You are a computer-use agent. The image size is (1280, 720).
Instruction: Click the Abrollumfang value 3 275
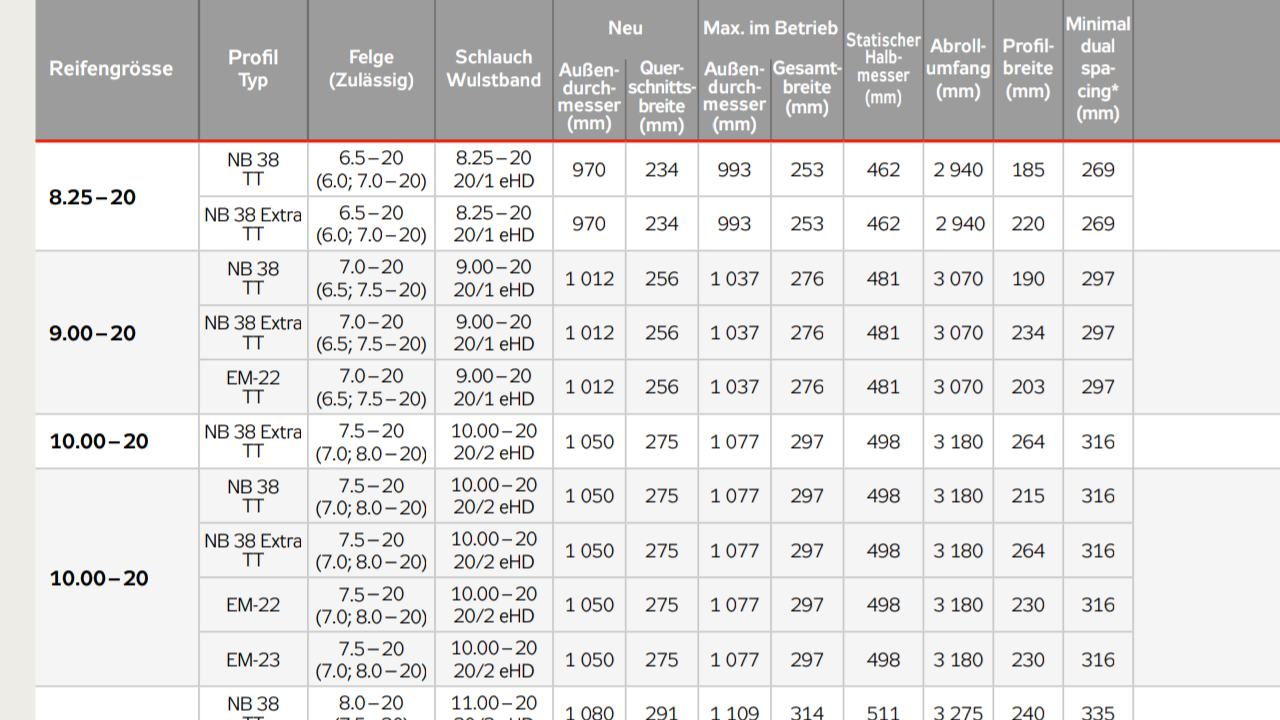click(x=958, y=712)
